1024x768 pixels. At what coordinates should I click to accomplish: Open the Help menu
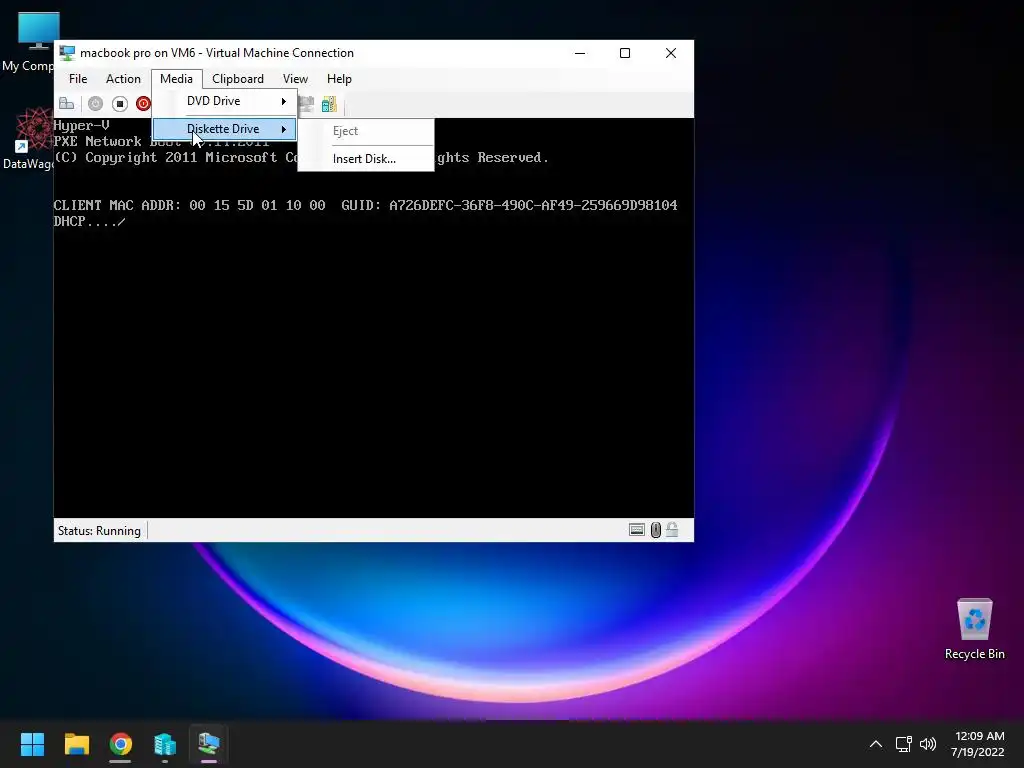coord(339,79)
